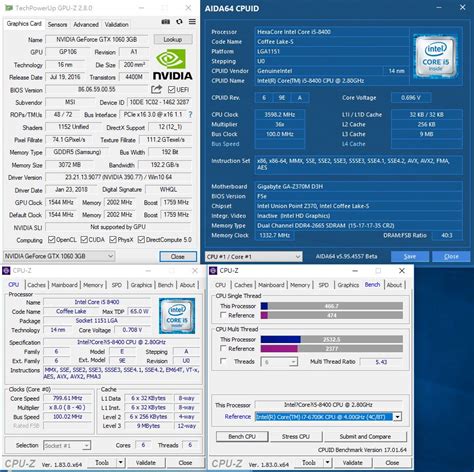
Task: Click the Driver Version field in GPU-Z
Action: pyautogui.click(x=118, y=177)
